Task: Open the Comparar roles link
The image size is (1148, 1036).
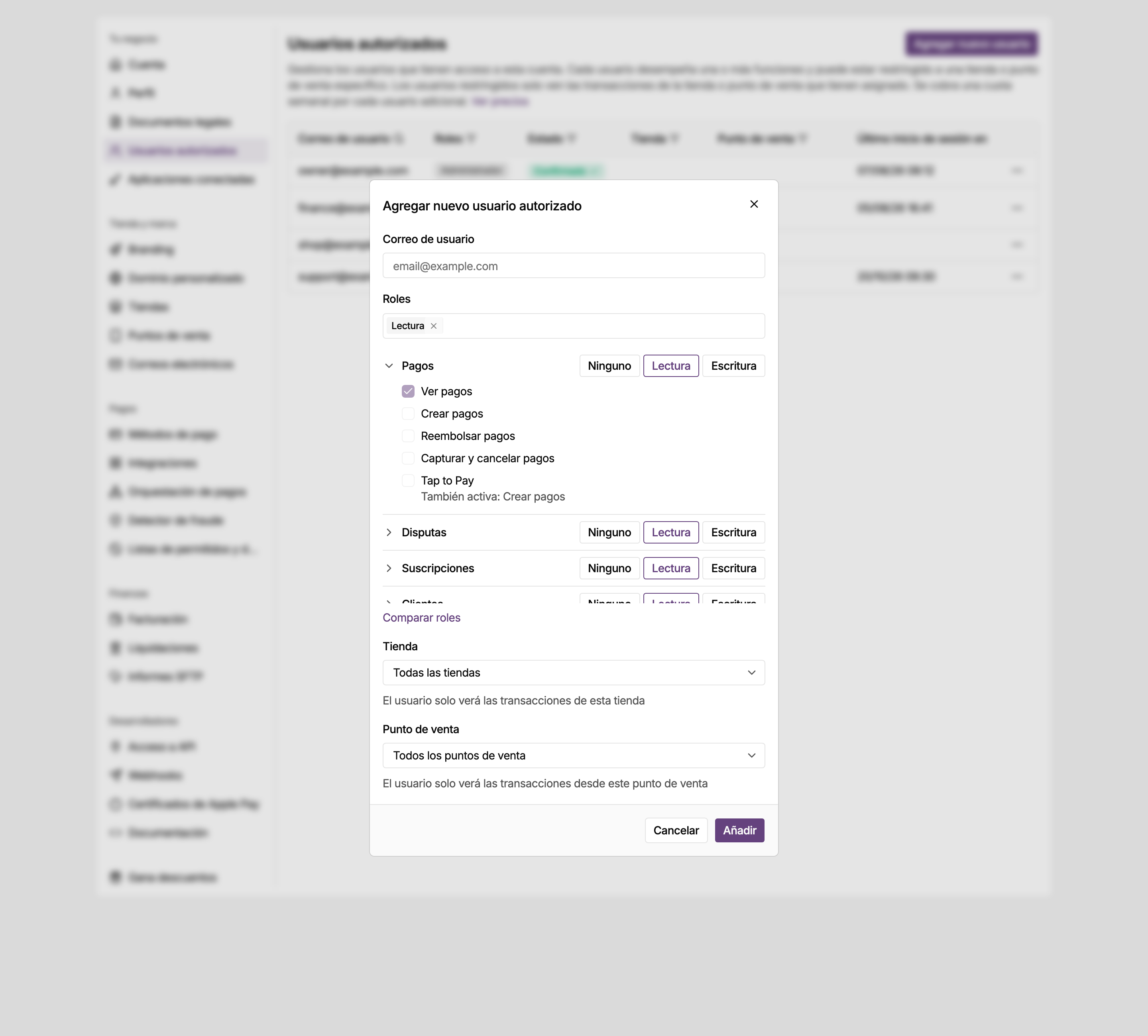Action: [421, 618]
